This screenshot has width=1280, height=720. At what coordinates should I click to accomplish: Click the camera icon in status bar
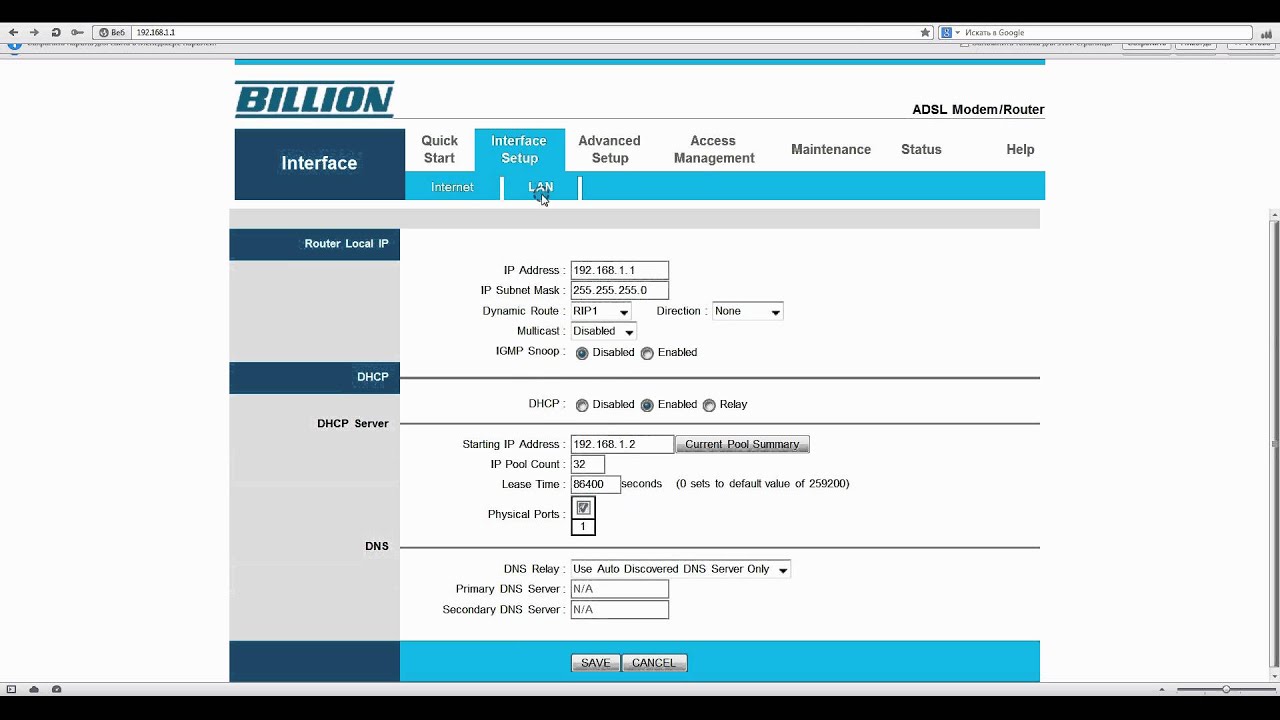click(57, 689)
